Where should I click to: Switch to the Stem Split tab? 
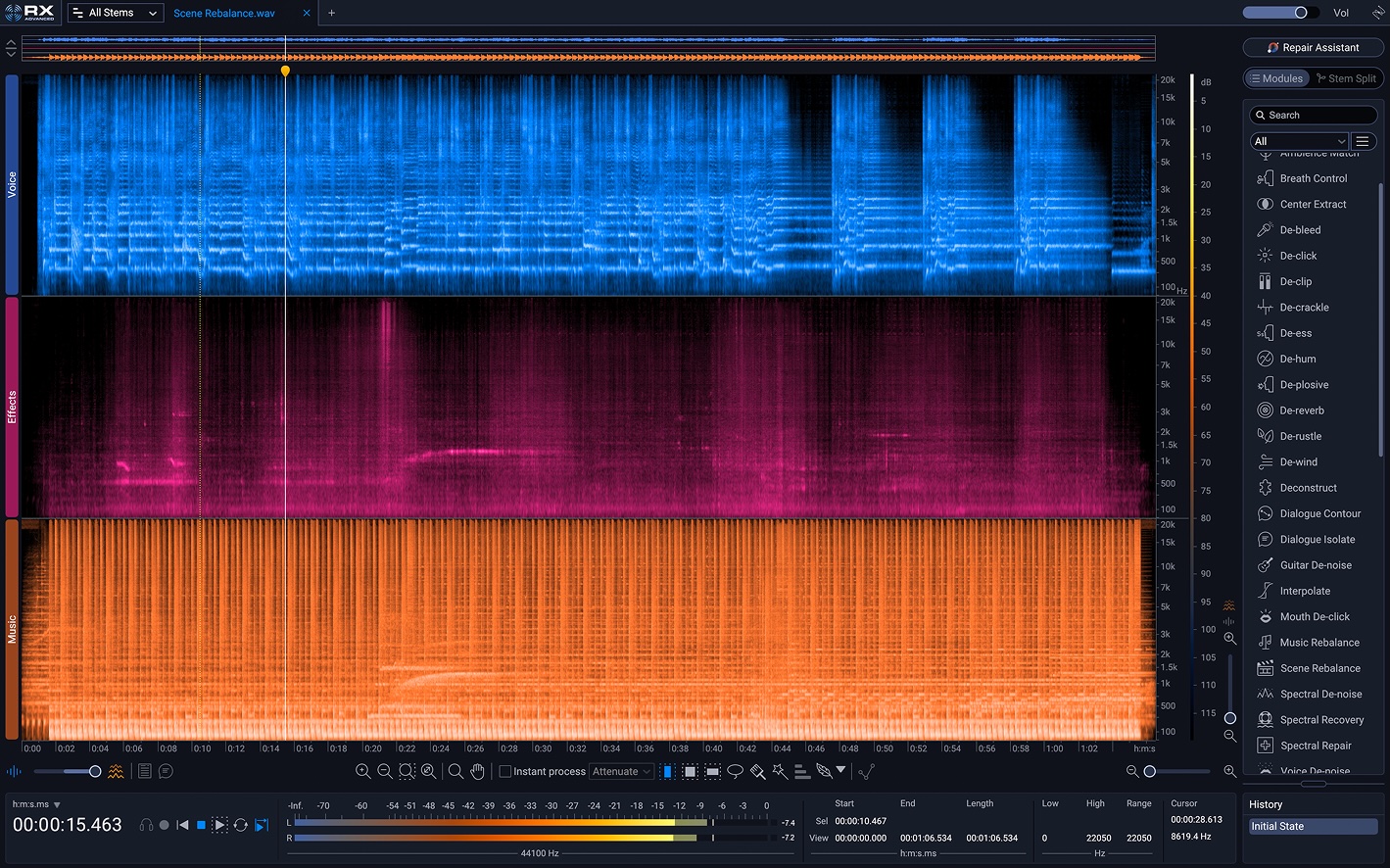click(1346, 78)
